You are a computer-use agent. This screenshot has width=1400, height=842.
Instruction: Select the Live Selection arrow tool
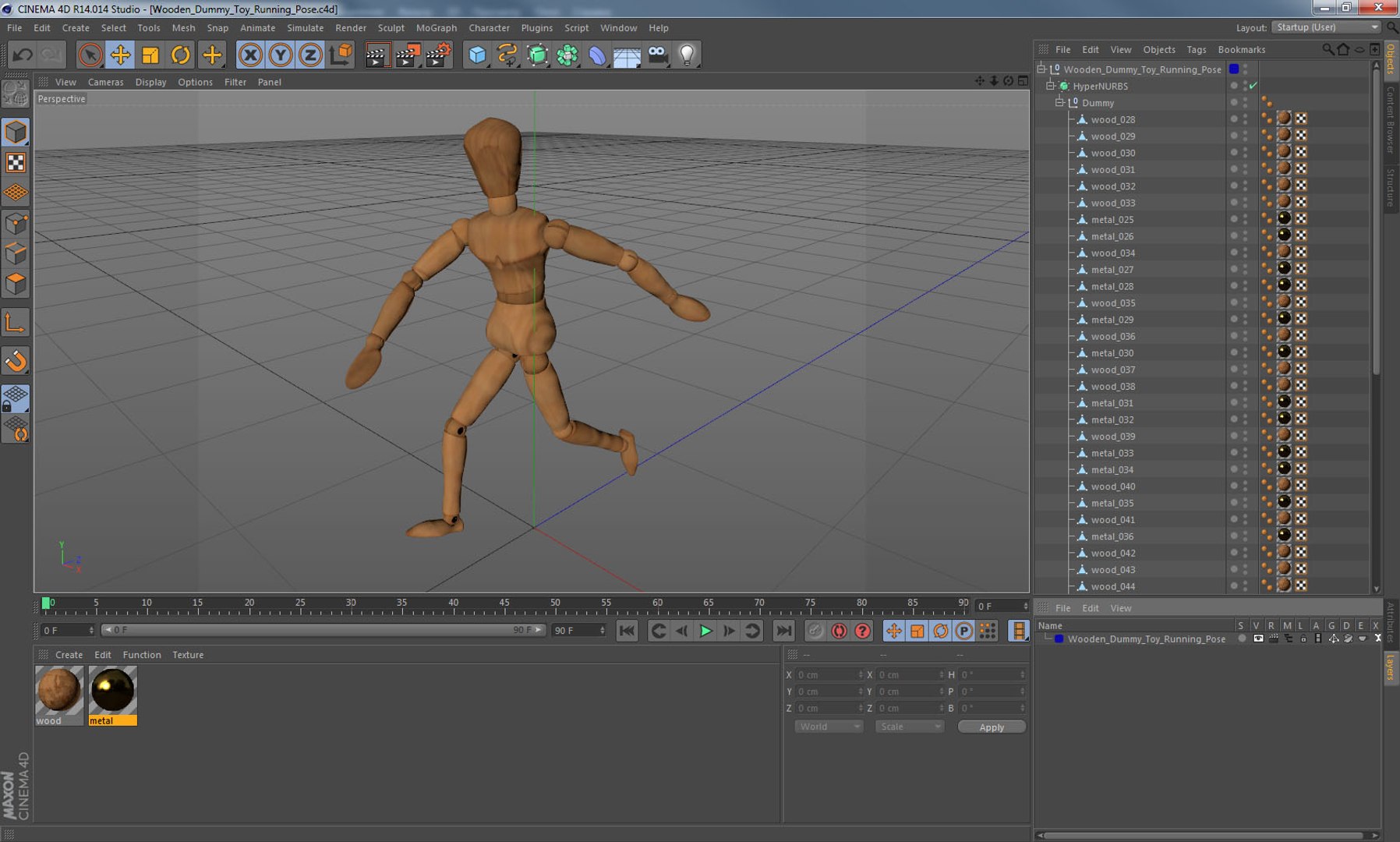[x=90, y=55]
